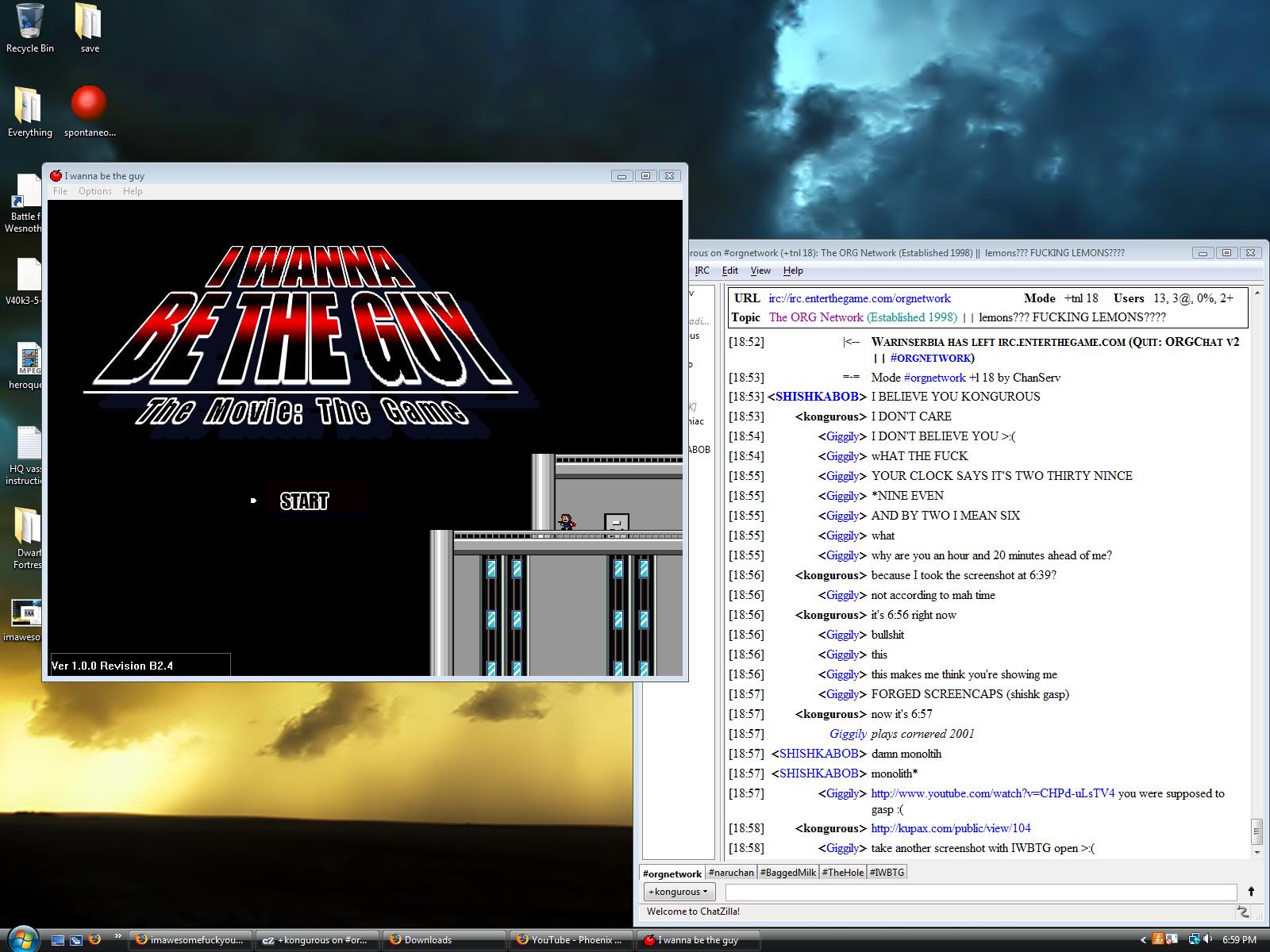The height and width of the screenshot is (952, 1270).
Task: Switch to #TheHole channel tab
Action: [x=843, y=873]
